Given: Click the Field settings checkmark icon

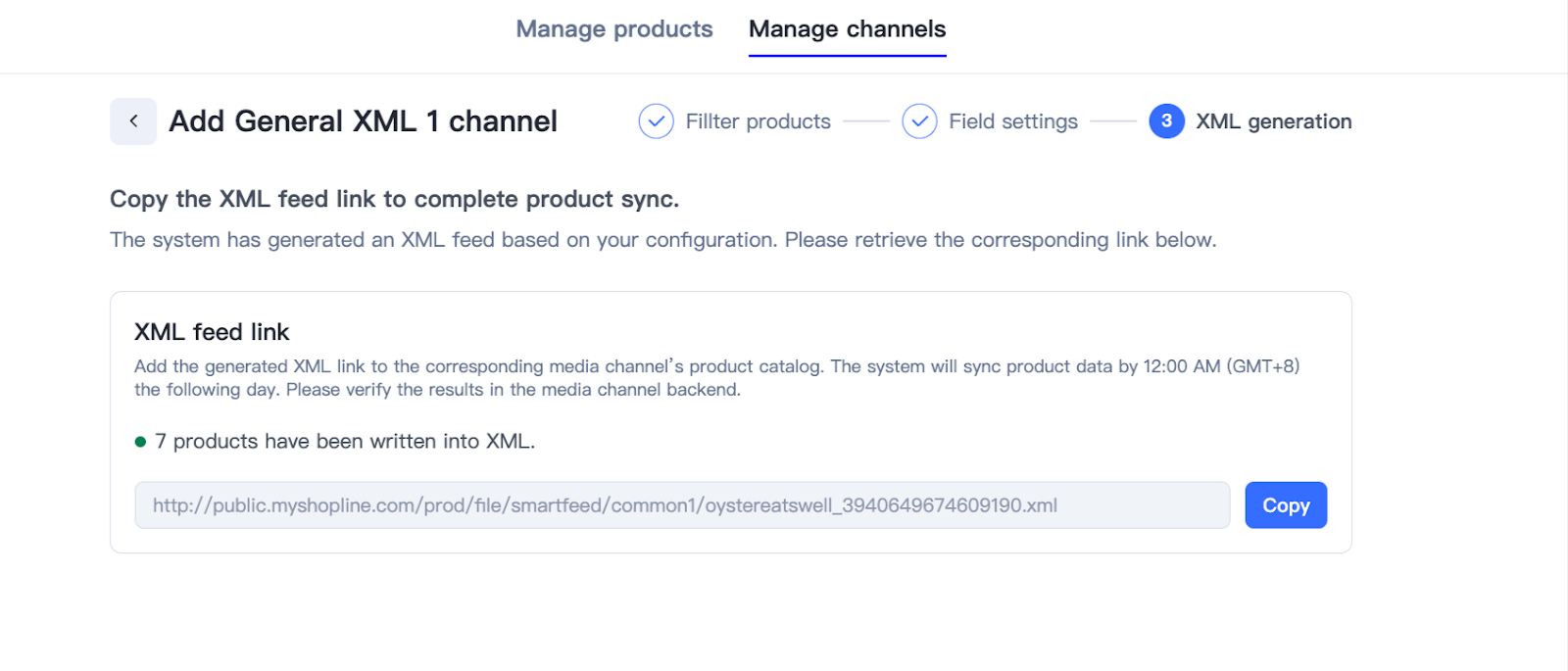Looking at the screenshot, I should [x=919, y=121].
